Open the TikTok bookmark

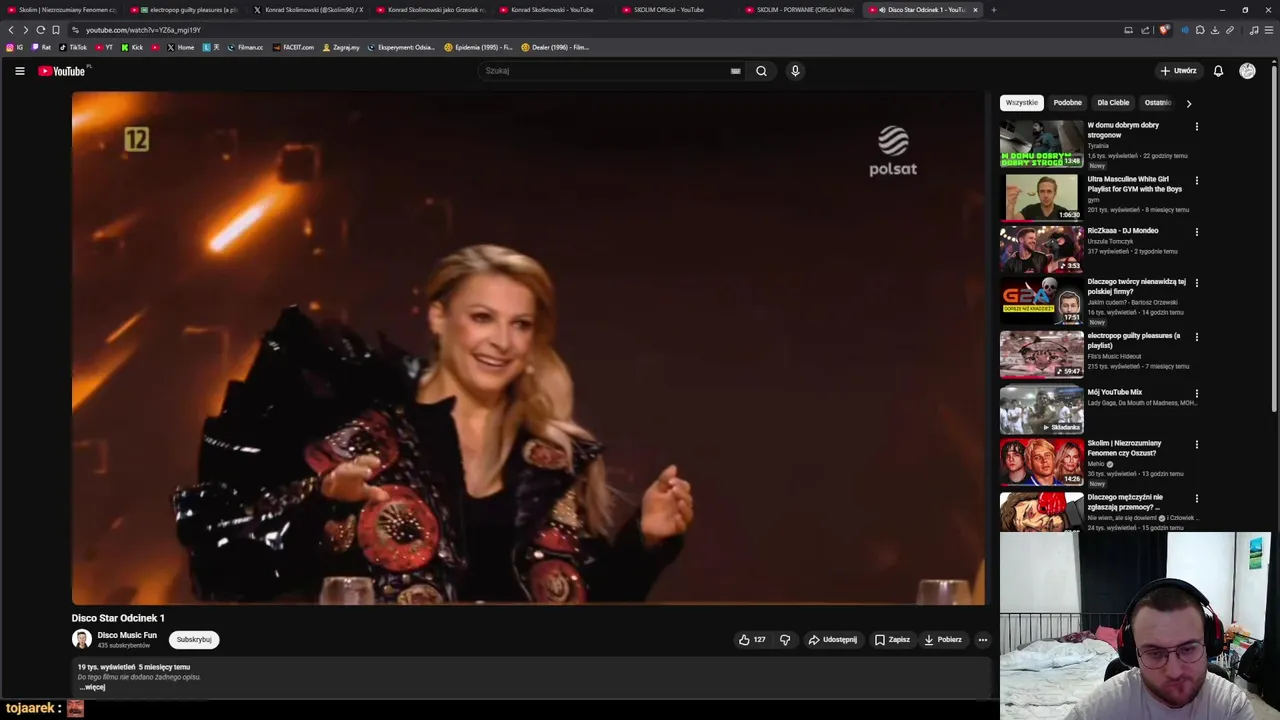pos(73,47)
